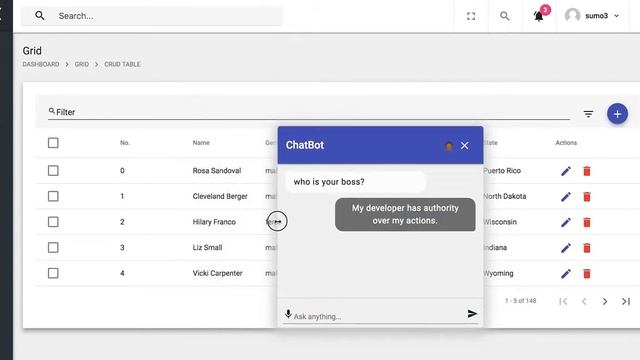This screenshot has height=360, width=640.
Task: Open the table filter list icon
Action: (588, 114)
